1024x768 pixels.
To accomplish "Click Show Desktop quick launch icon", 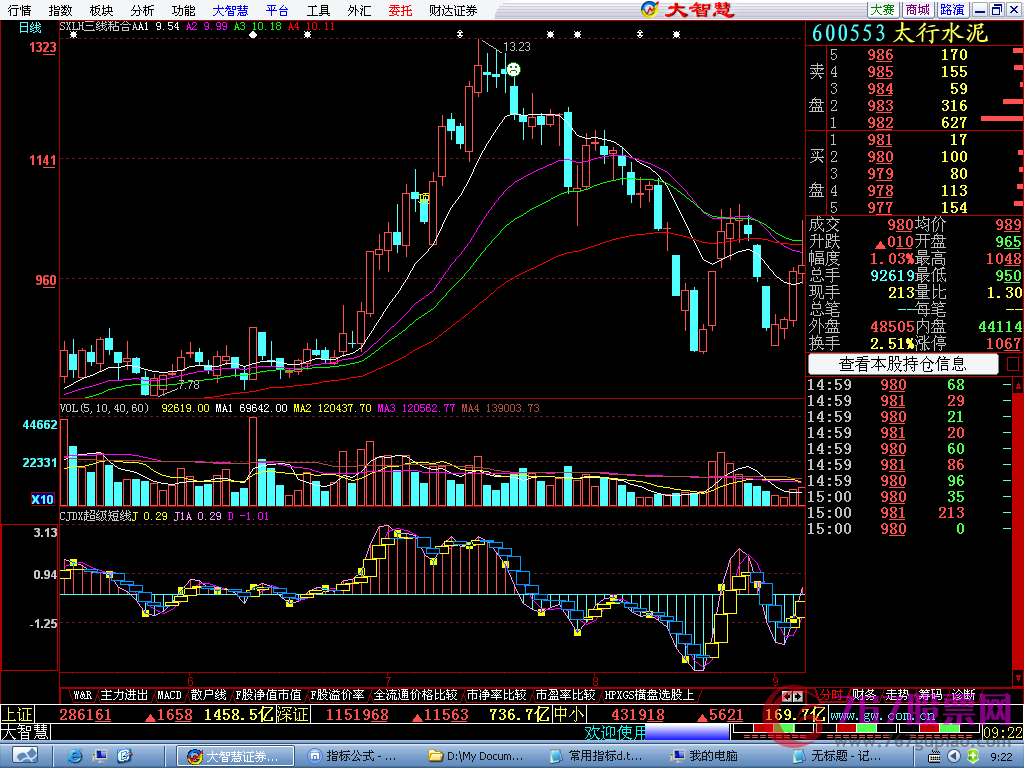I will click(100, 756).
